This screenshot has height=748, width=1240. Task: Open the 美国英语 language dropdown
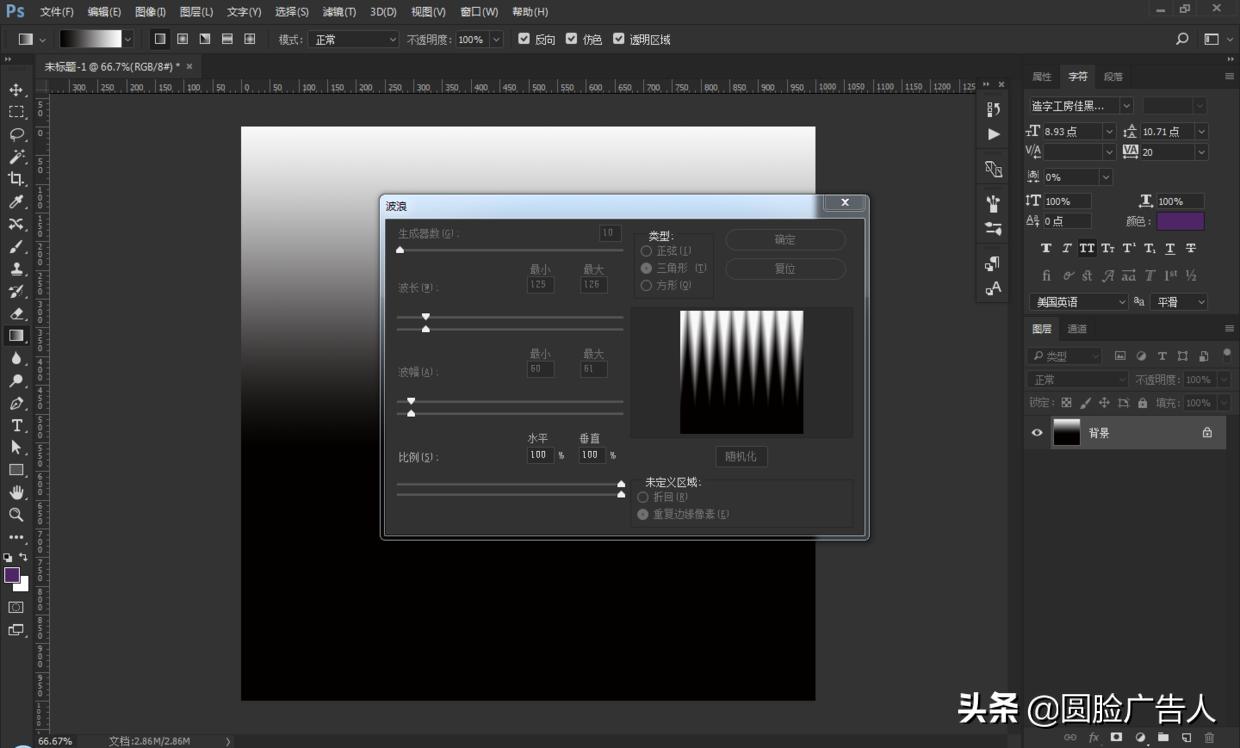1078,302
